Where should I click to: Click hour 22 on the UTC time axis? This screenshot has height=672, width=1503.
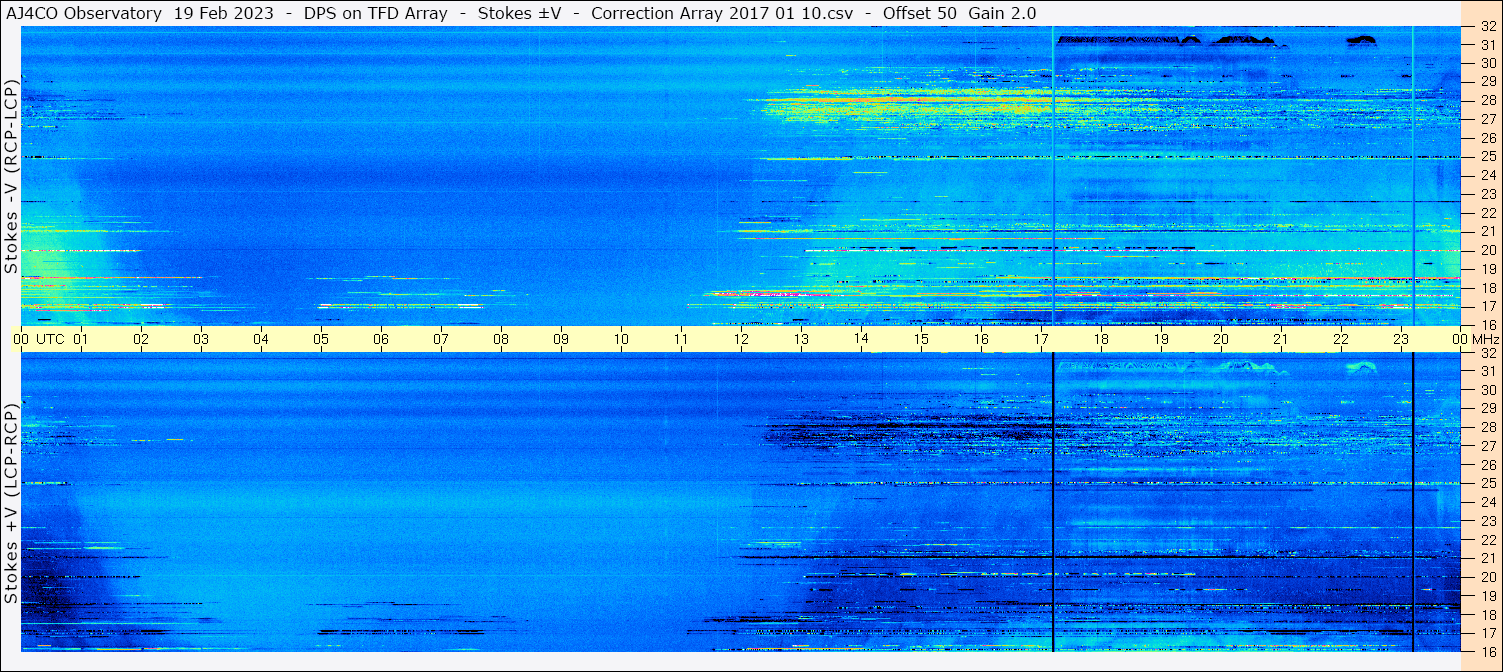click(x=1341, y=339)
